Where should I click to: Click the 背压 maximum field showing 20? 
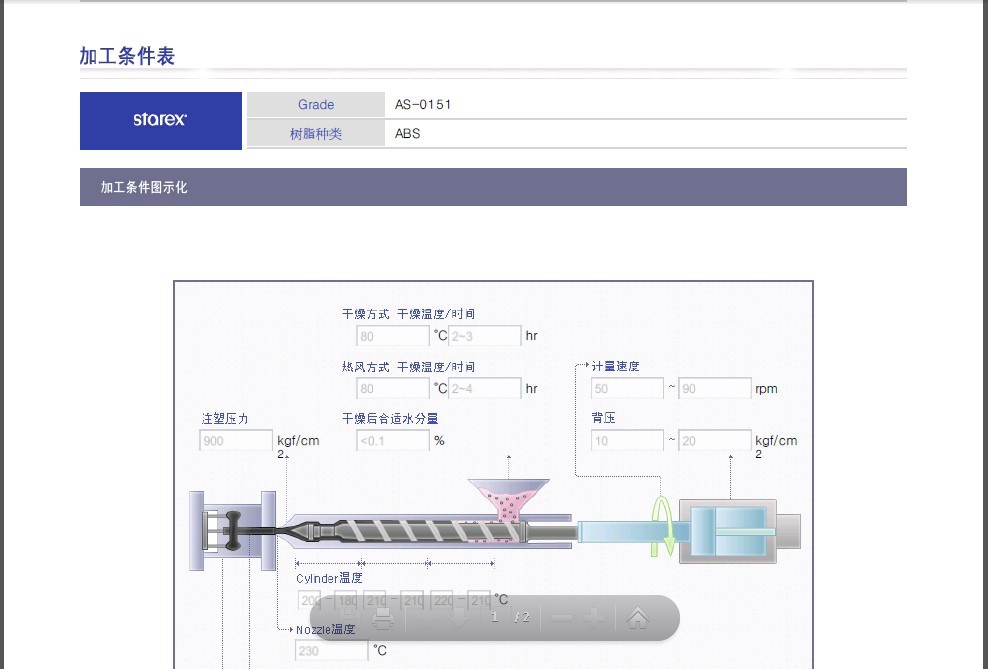[x=714, y=441]
